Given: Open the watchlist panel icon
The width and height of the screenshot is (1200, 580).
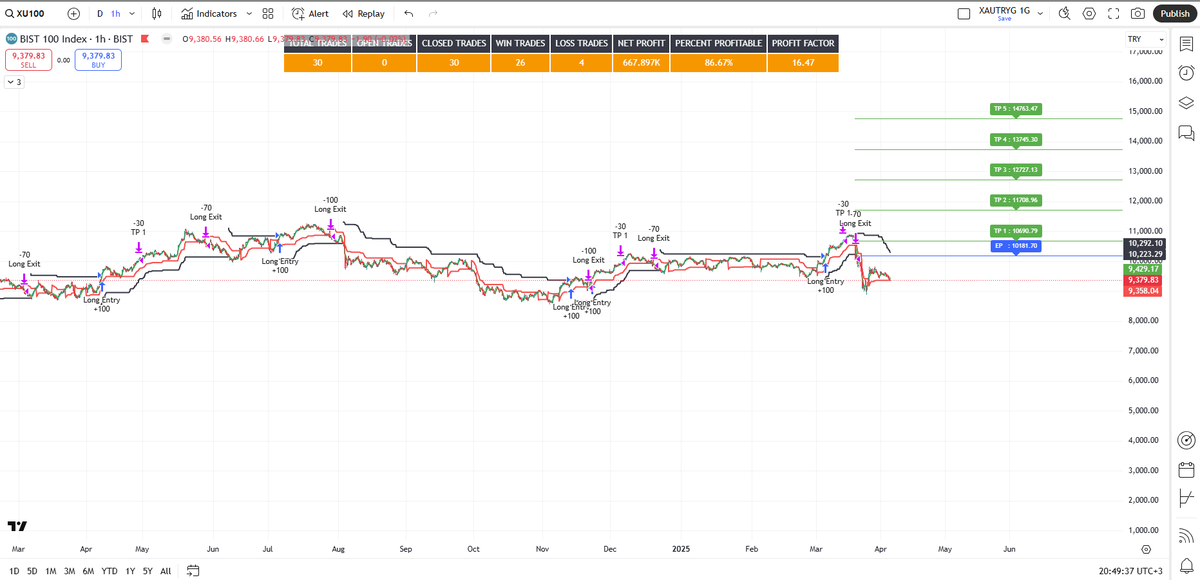Looking at the screenshot, I should [x=1186, y=43].
